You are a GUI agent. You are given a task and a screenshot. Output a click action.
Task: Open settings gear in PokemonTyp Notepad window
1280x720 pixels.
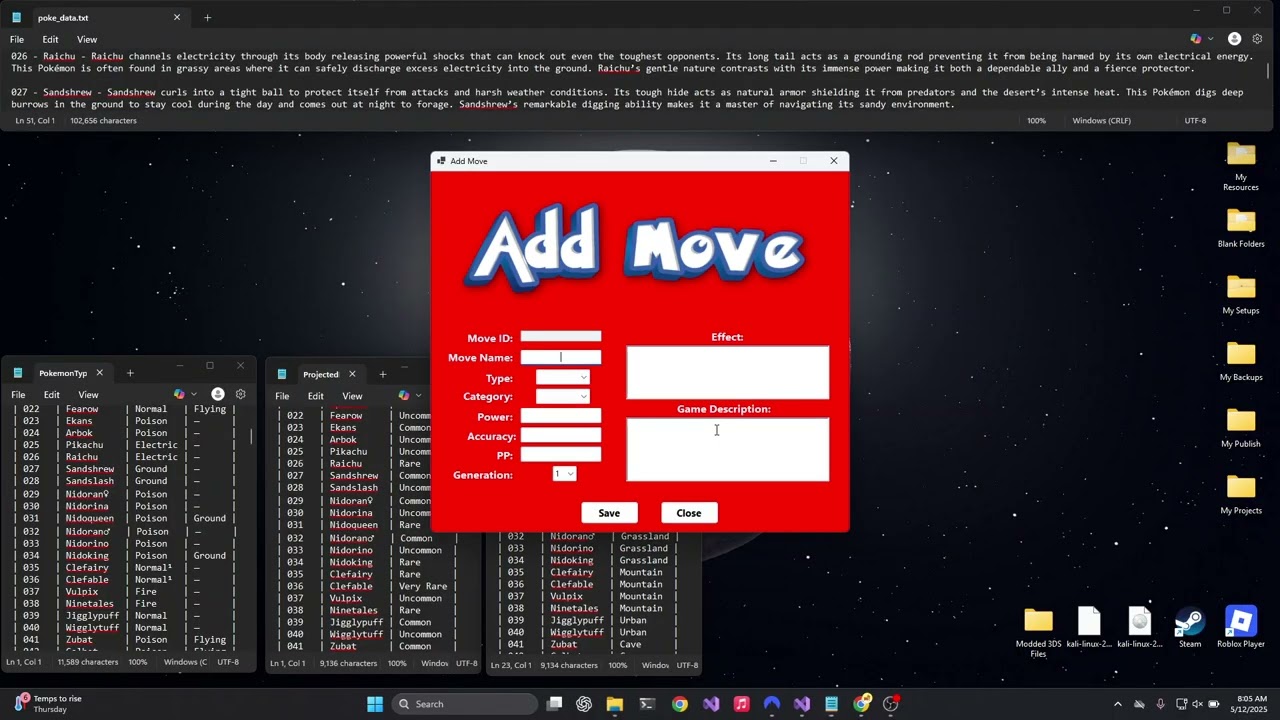(240, 394)
